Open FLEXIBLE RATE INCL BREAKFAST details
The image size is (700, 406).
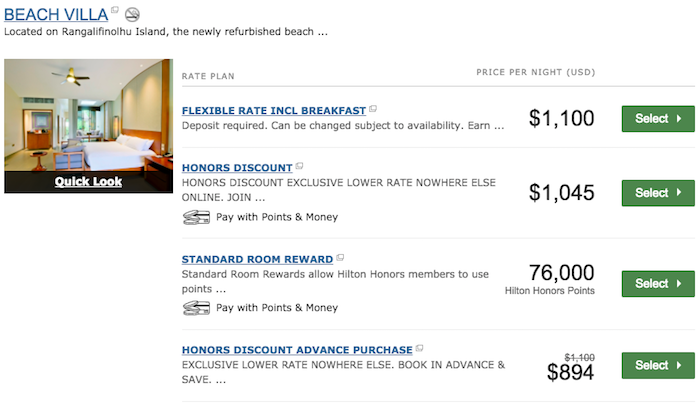274,111
